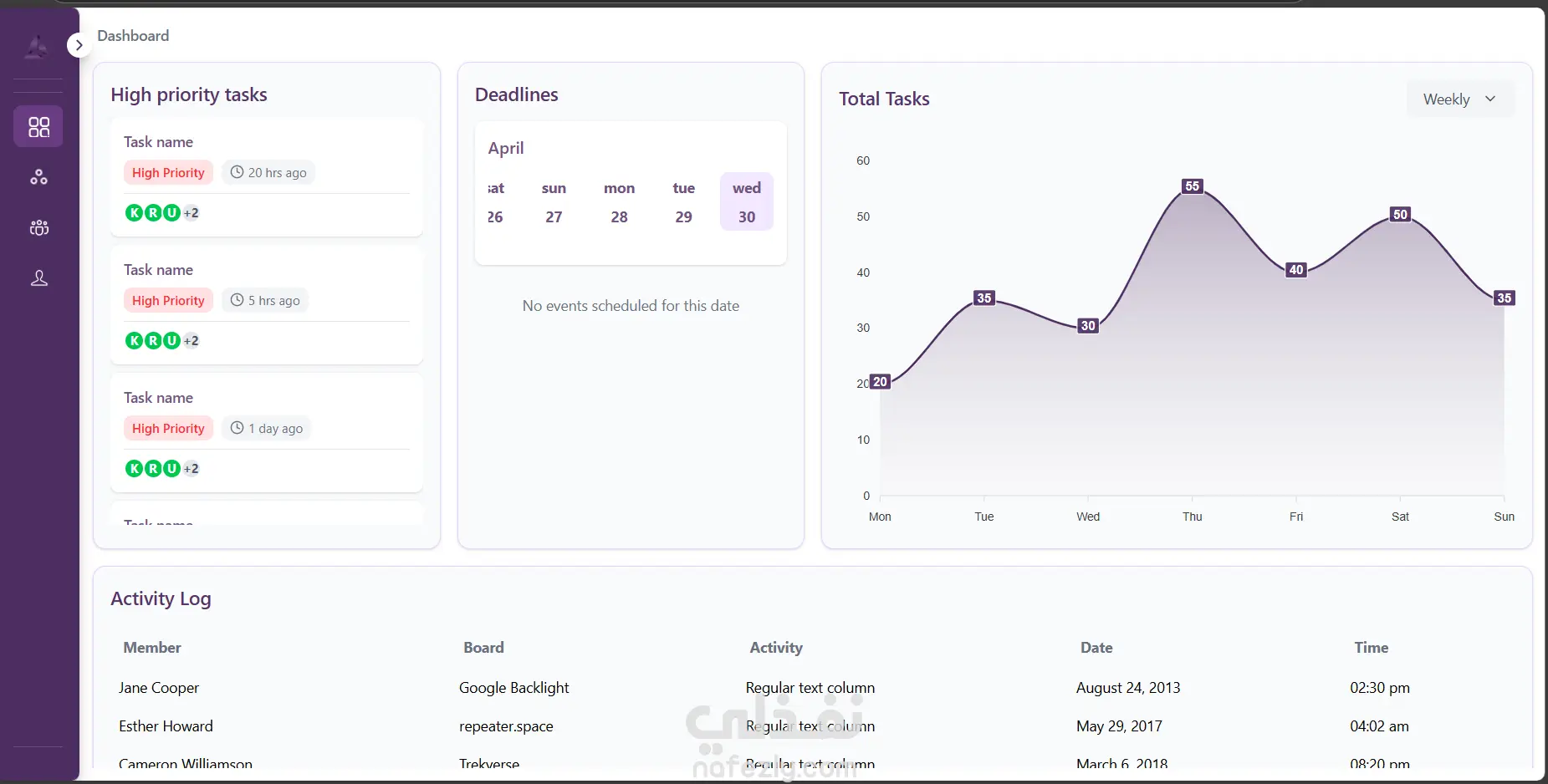Click the green U avatar on second task
Image resolution: width=1548 pixels, height=784 pixels.
point(171,340)
